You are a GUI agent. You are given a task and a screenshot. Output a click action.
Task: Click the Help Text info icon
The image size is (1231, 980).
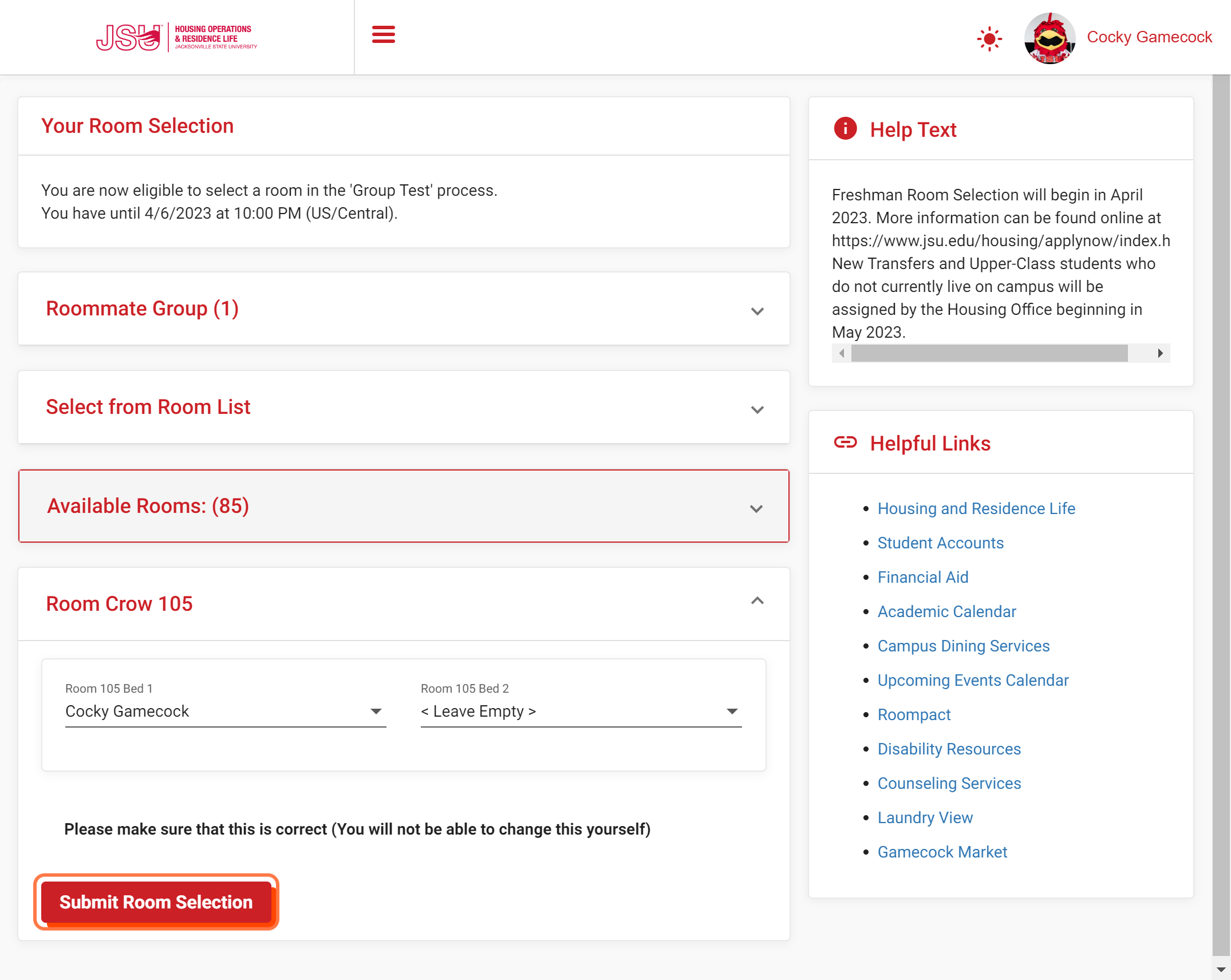coord(845,129)
